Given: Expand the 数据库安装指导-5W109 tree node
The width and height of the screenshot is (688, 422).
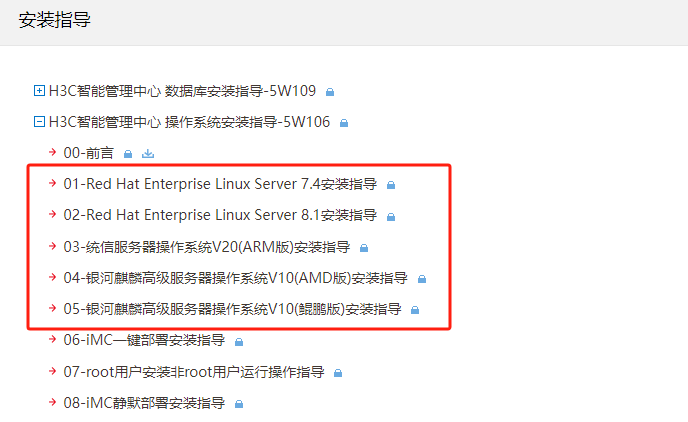Looking at the screenshot, I should (x=39, y=91).
